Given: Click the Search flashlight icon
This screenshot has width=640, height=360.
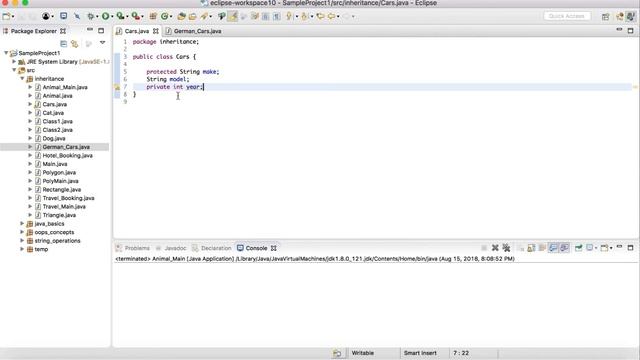Looking at the screenshot, I should click(x=204, y=16).
